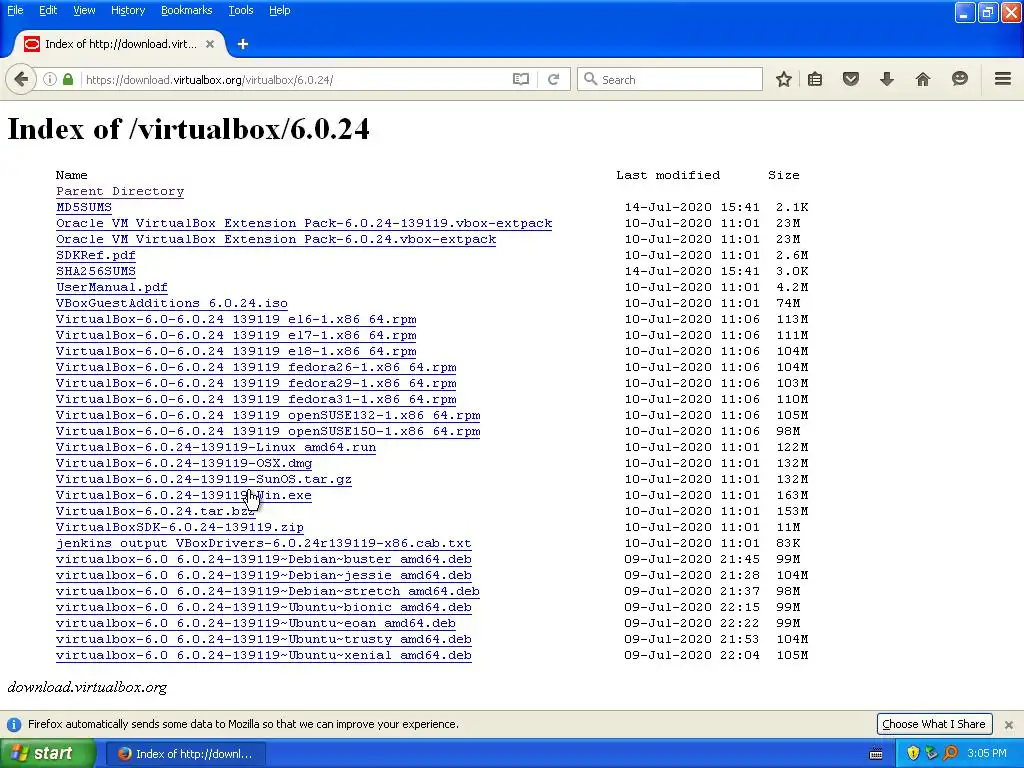This screenshot has width=1024, height=768.
Task: Go to the Firefox home page
Action: 923,80
